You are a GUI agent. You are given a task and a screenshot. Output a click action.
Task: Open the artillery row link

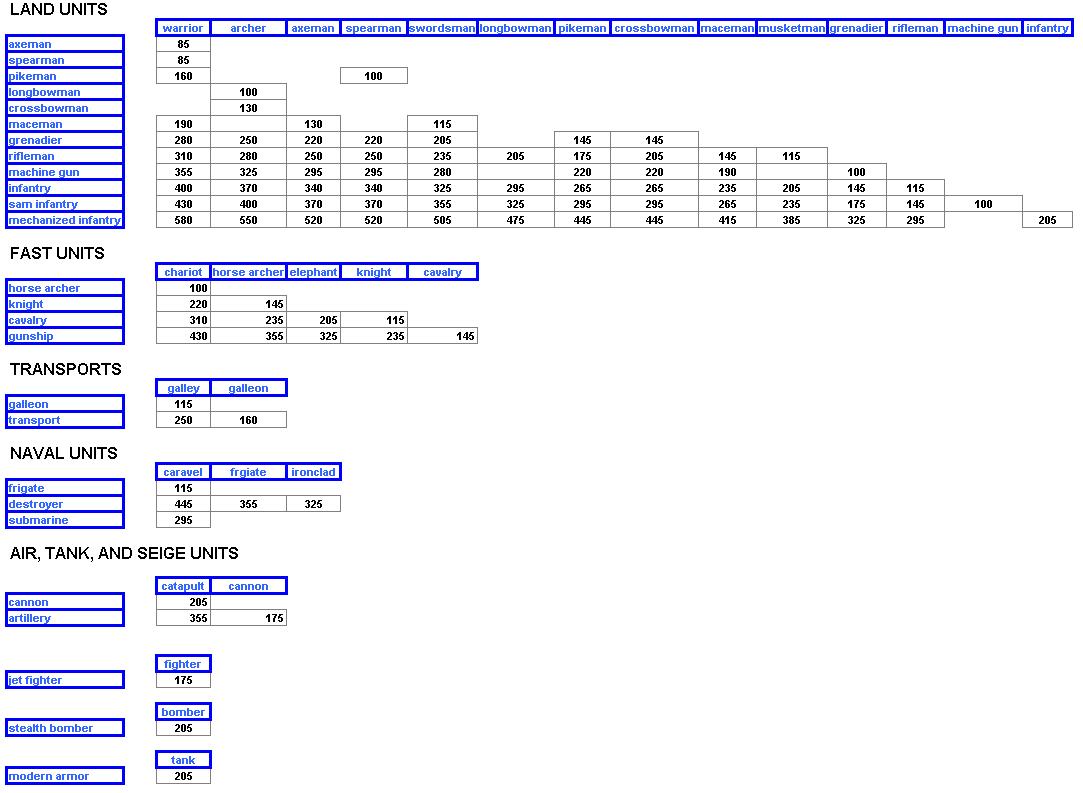coord(29,618)
